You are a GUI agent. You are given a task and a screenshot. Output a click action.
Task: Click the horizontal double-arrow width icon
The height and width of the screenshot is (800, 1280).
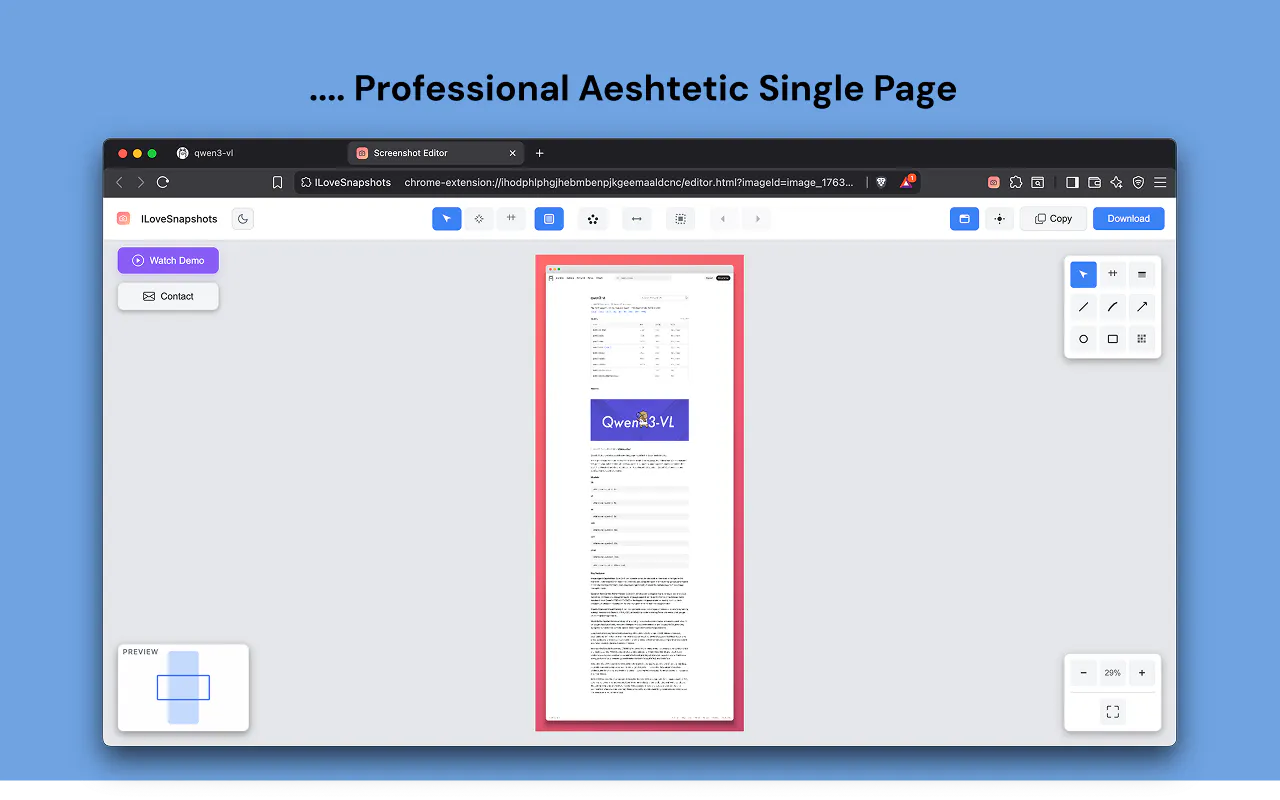[636, 219]
